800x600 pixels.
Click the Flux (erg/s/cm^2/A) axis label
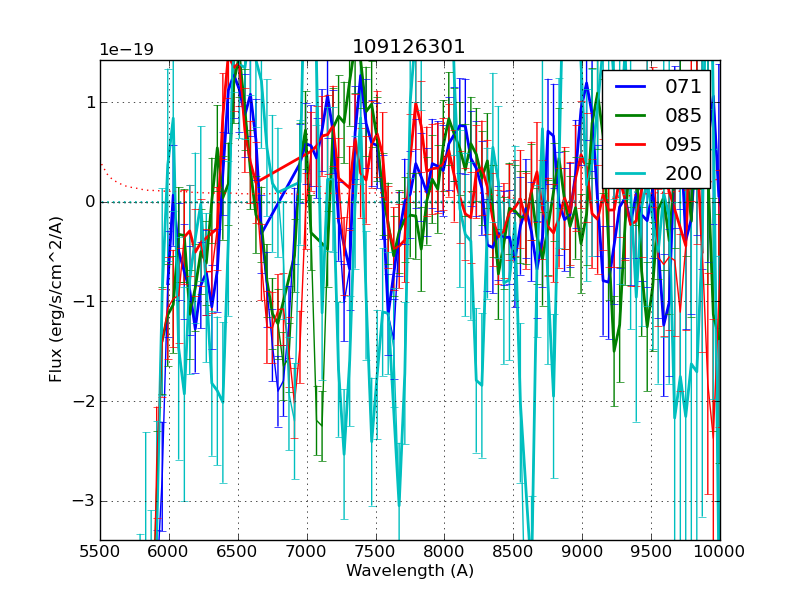pos(57,299)
